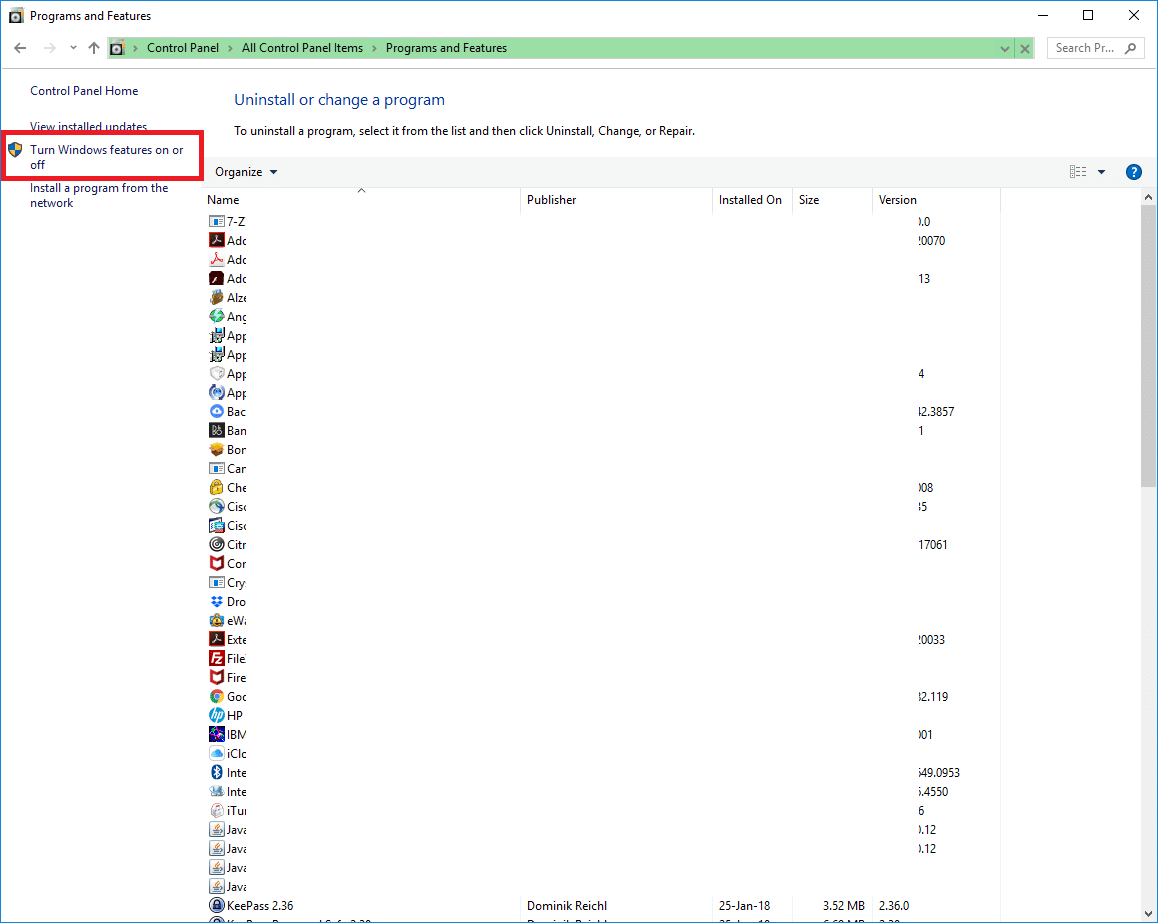Screen dimensions: 1158x923
Task: Click the X button beside the address bar
Action: pyautogui.click(x=1025, y=49)
